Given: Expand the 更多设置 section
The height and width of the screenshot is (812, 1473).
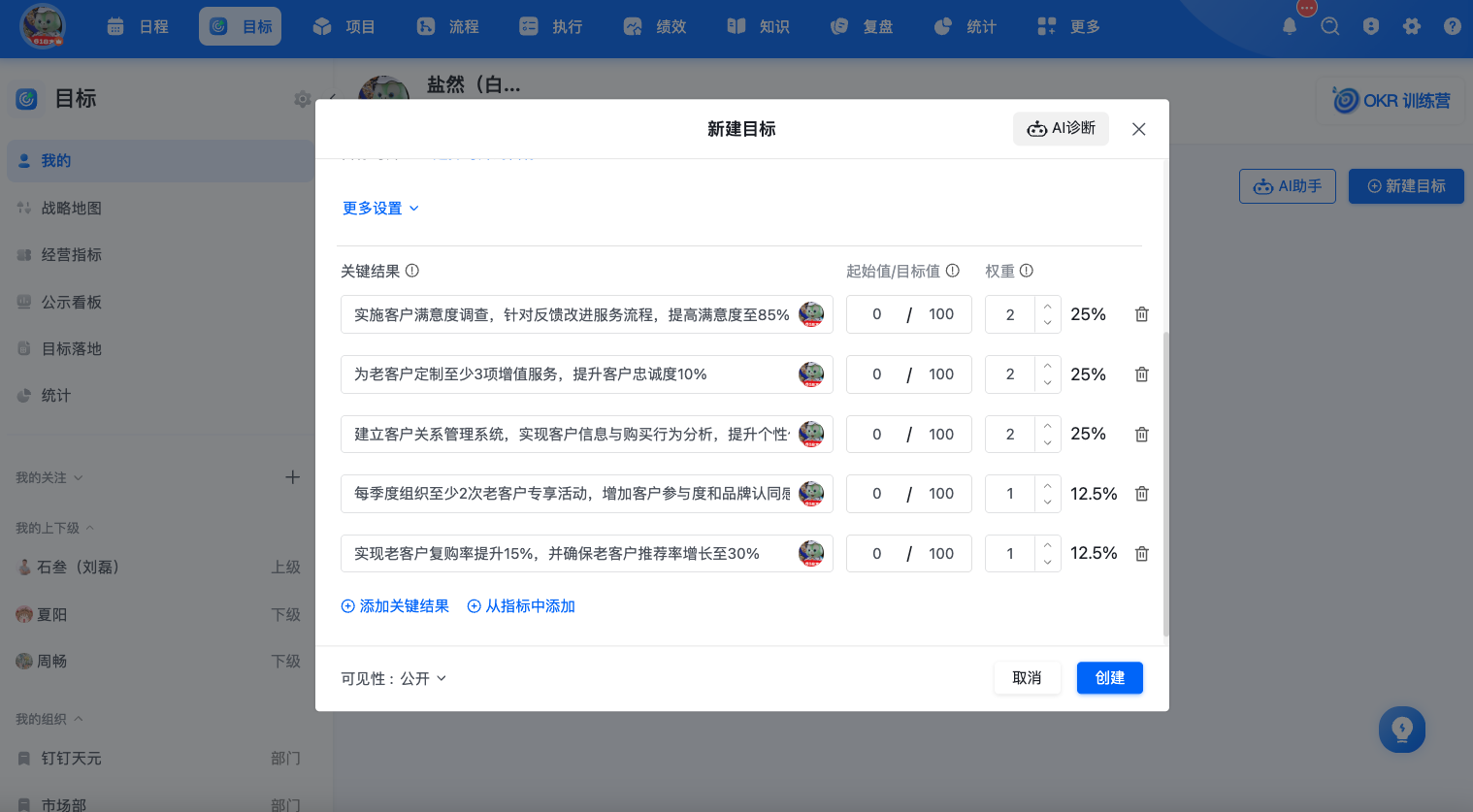Looking at the screenshot, I should tap(380, 208).
